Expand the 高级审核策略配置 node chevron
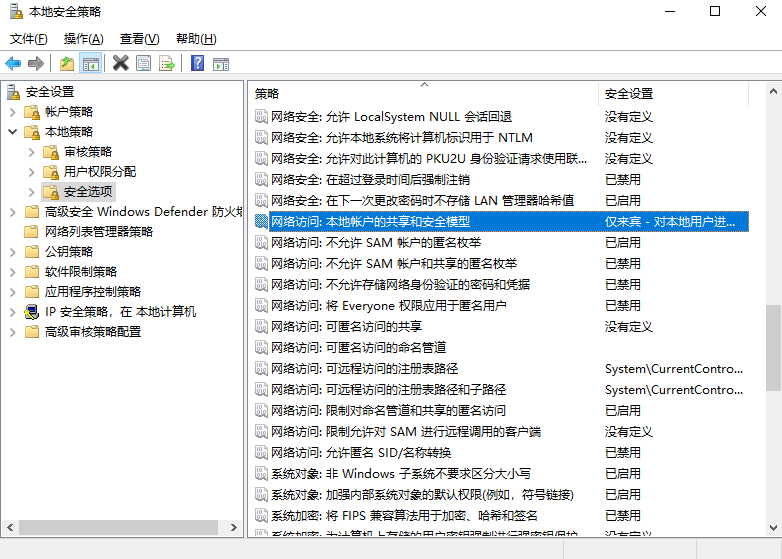The height and width of the screenshot is (559, 782). 13,332
